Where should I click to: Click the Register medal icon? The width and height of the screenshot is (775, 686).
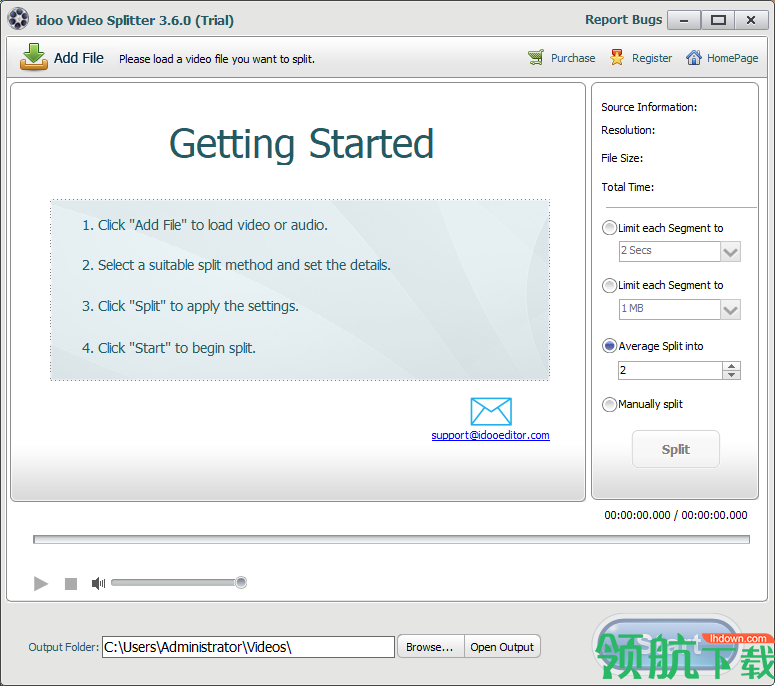tap(617, 57)
